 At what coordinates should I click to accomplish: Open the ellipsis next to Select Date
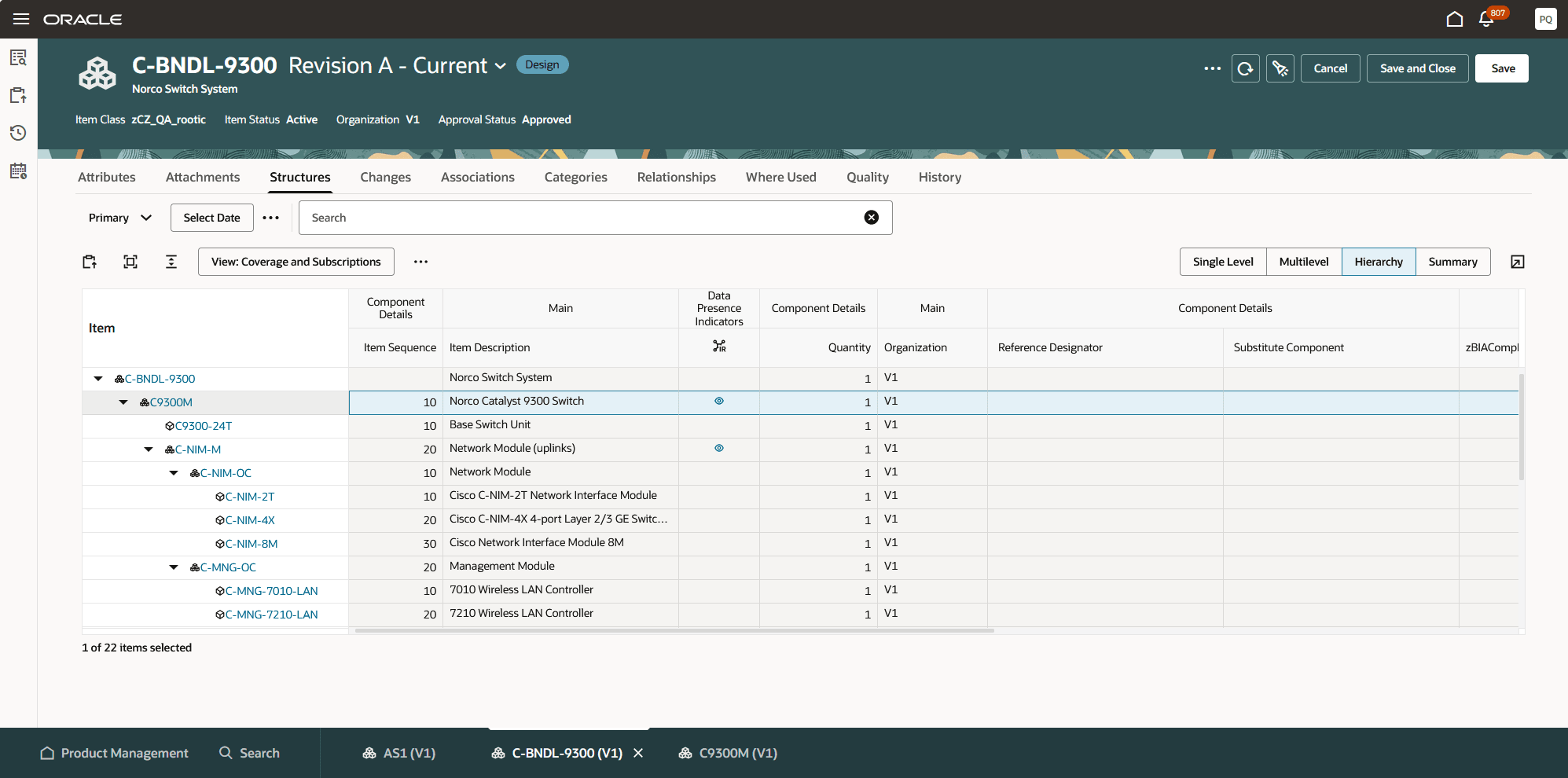coord(271,218)
